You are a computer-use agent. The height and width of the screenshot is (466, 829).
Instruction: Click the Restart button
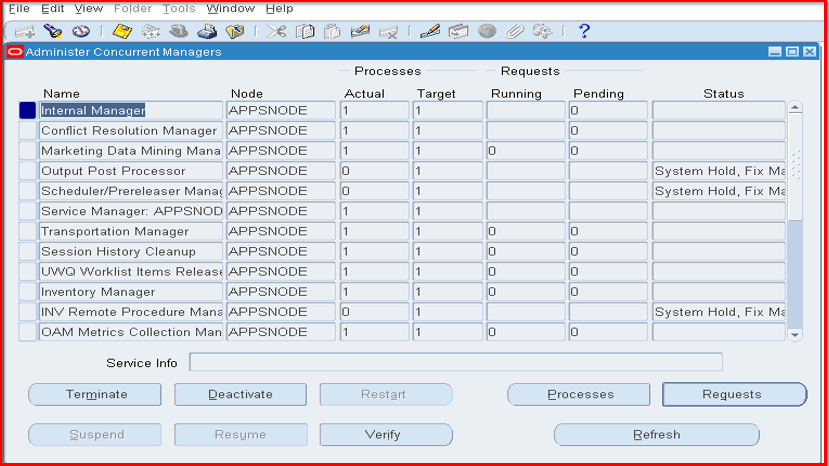tap(386, 395)
